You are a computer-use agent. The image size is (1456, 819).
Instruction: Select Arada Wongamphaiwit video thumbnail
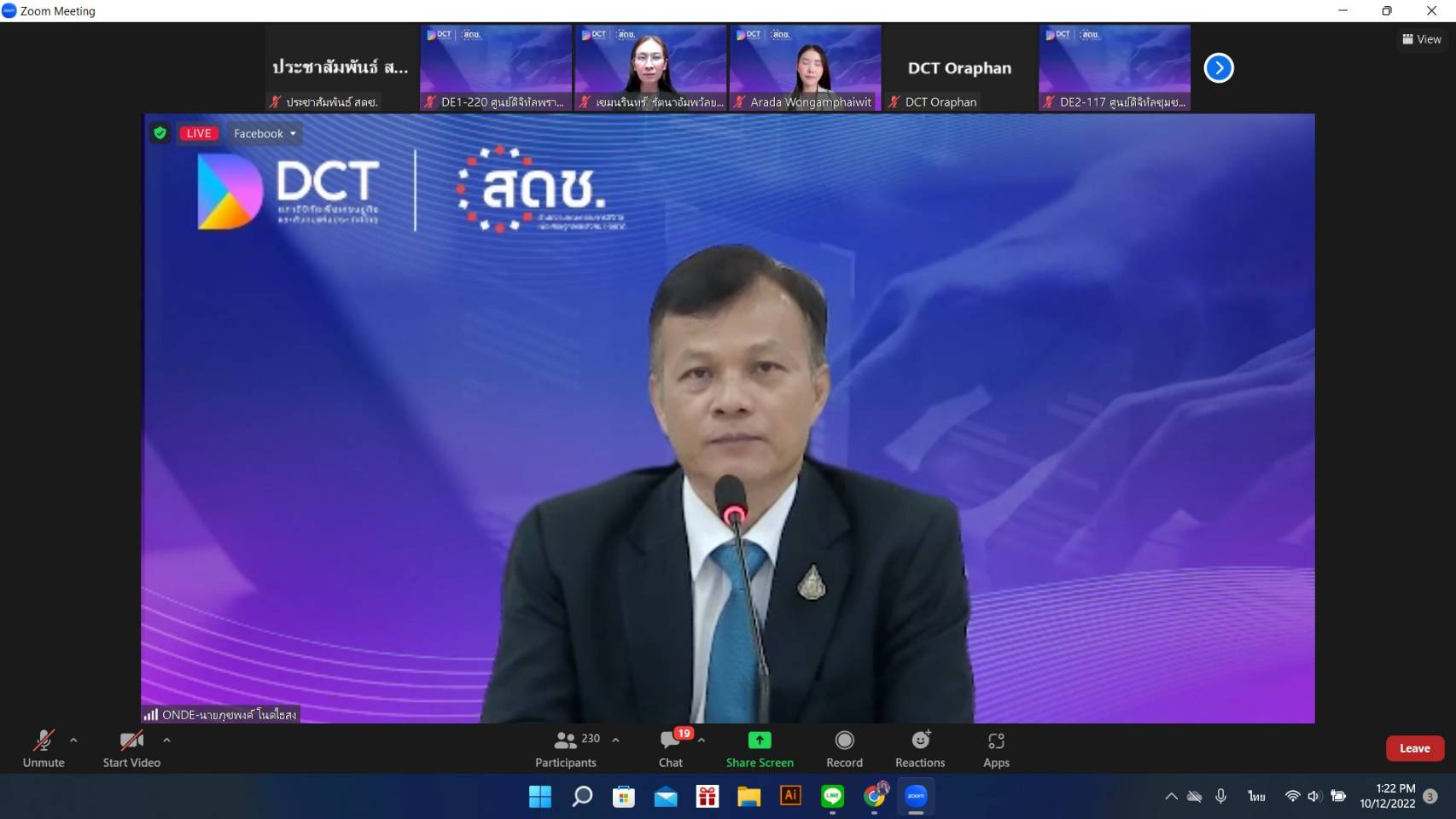point(805,67)
